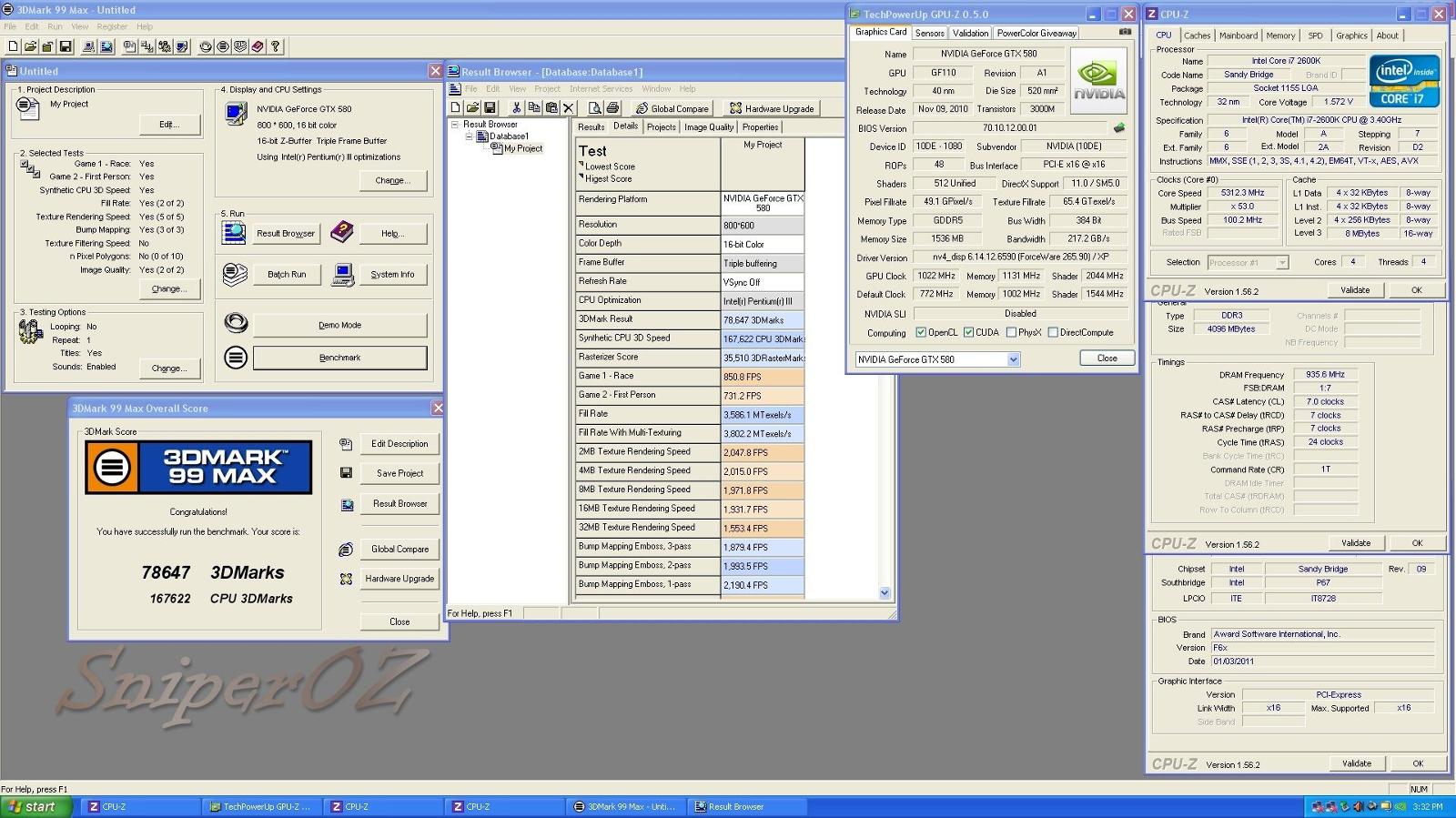
Task: Click GPU-Z Name field GeForce GTX 580
Action: [x=989, y=54]
